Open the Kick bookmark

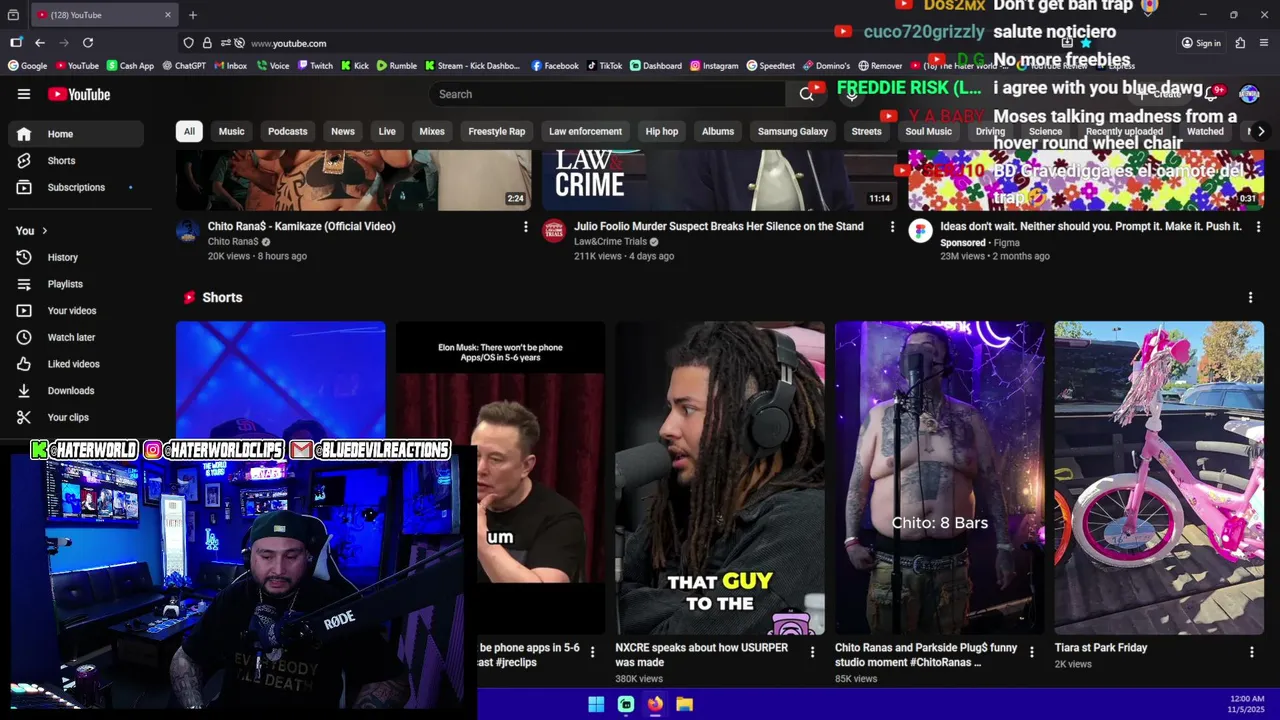point(355,66)
